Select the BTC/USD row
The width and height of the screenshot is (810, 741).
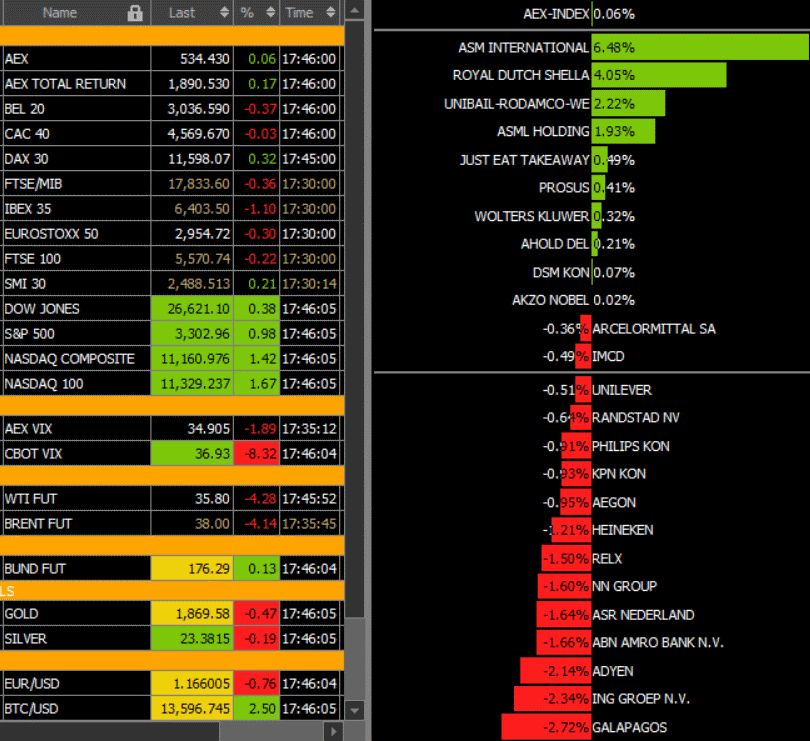(172, 708)
